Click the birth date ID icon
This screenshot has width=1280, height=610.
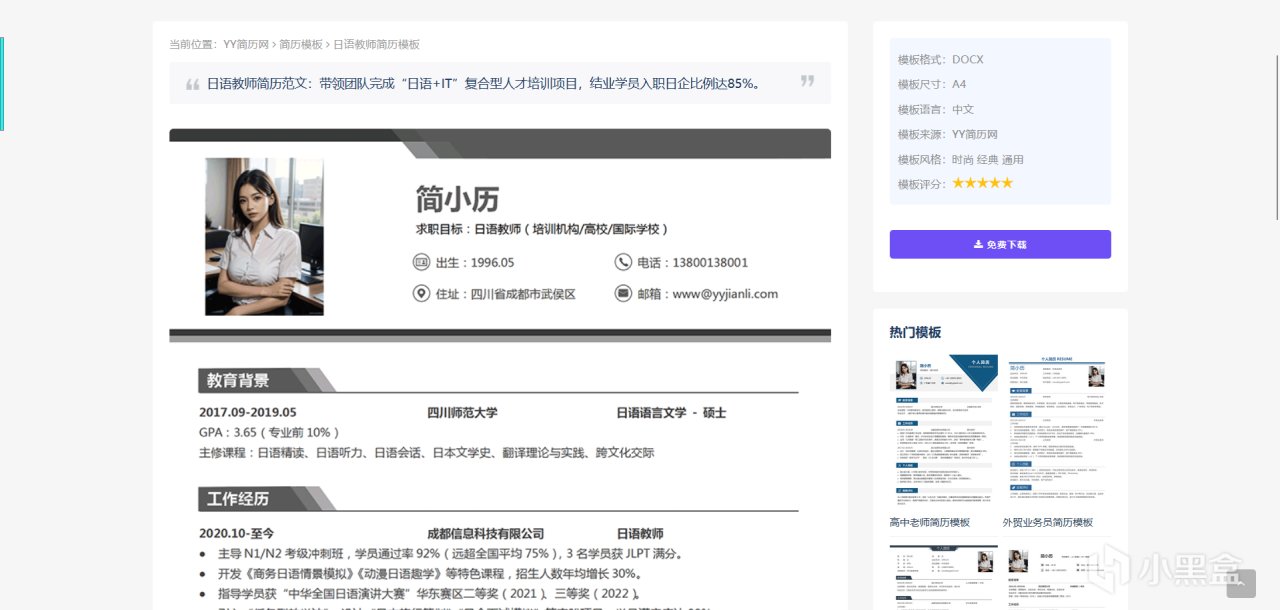click(421, 262)
